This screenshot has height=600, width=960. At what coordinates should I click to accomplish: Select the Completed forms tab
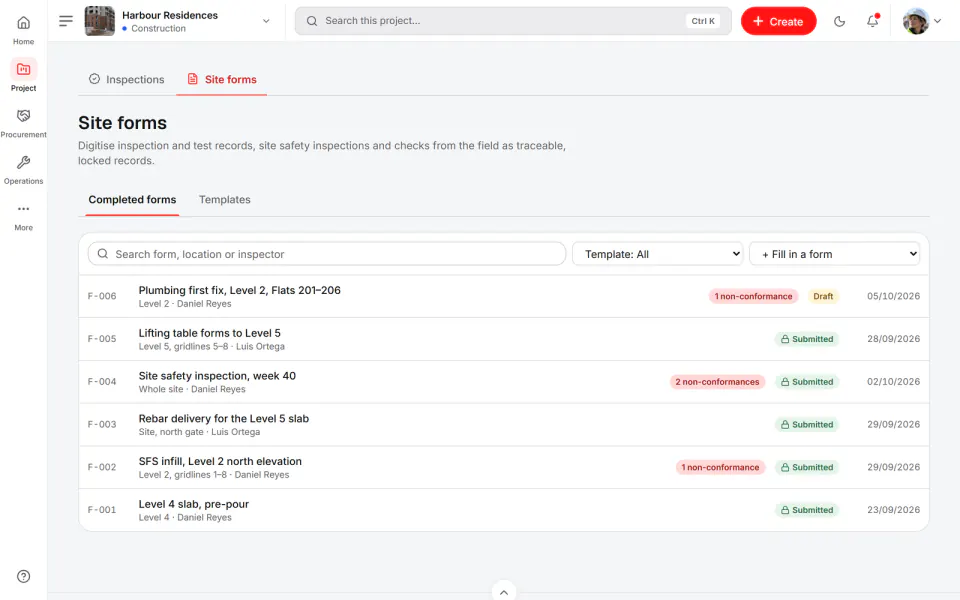[132, 200]
